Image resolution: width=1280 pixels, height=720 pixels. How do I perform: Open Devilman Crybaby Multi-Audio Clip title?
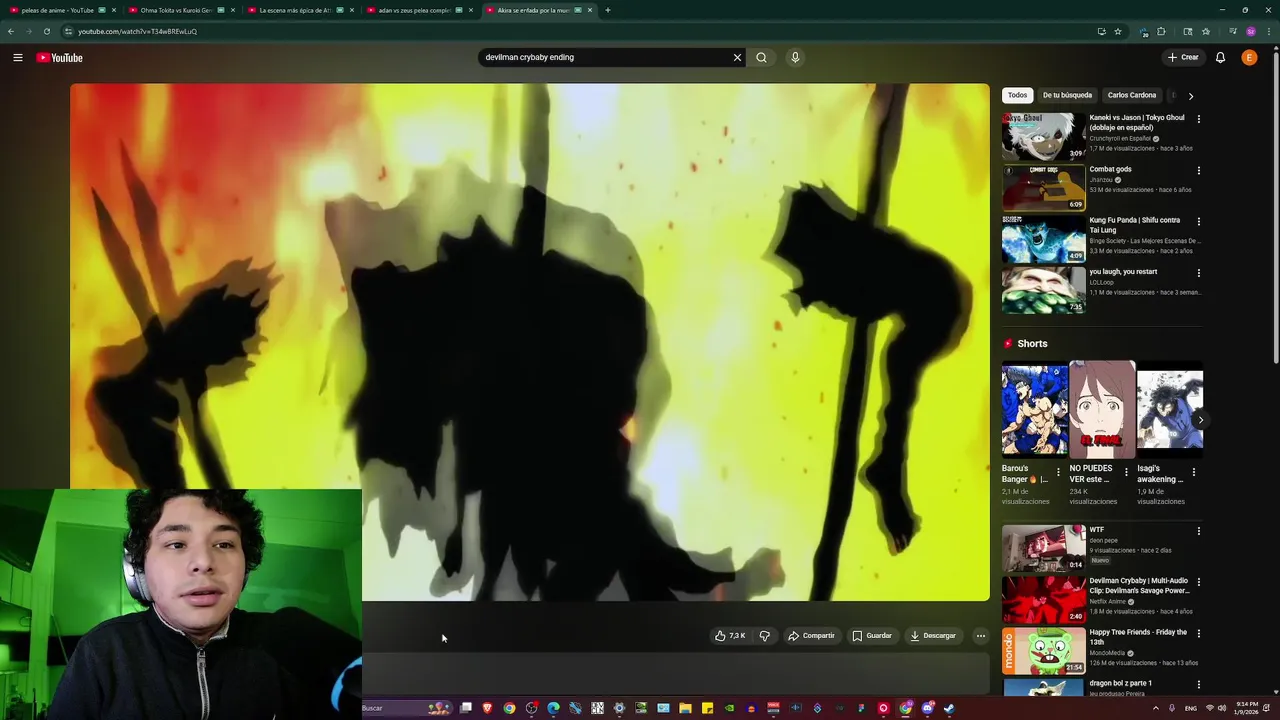tap(1139, 586)
